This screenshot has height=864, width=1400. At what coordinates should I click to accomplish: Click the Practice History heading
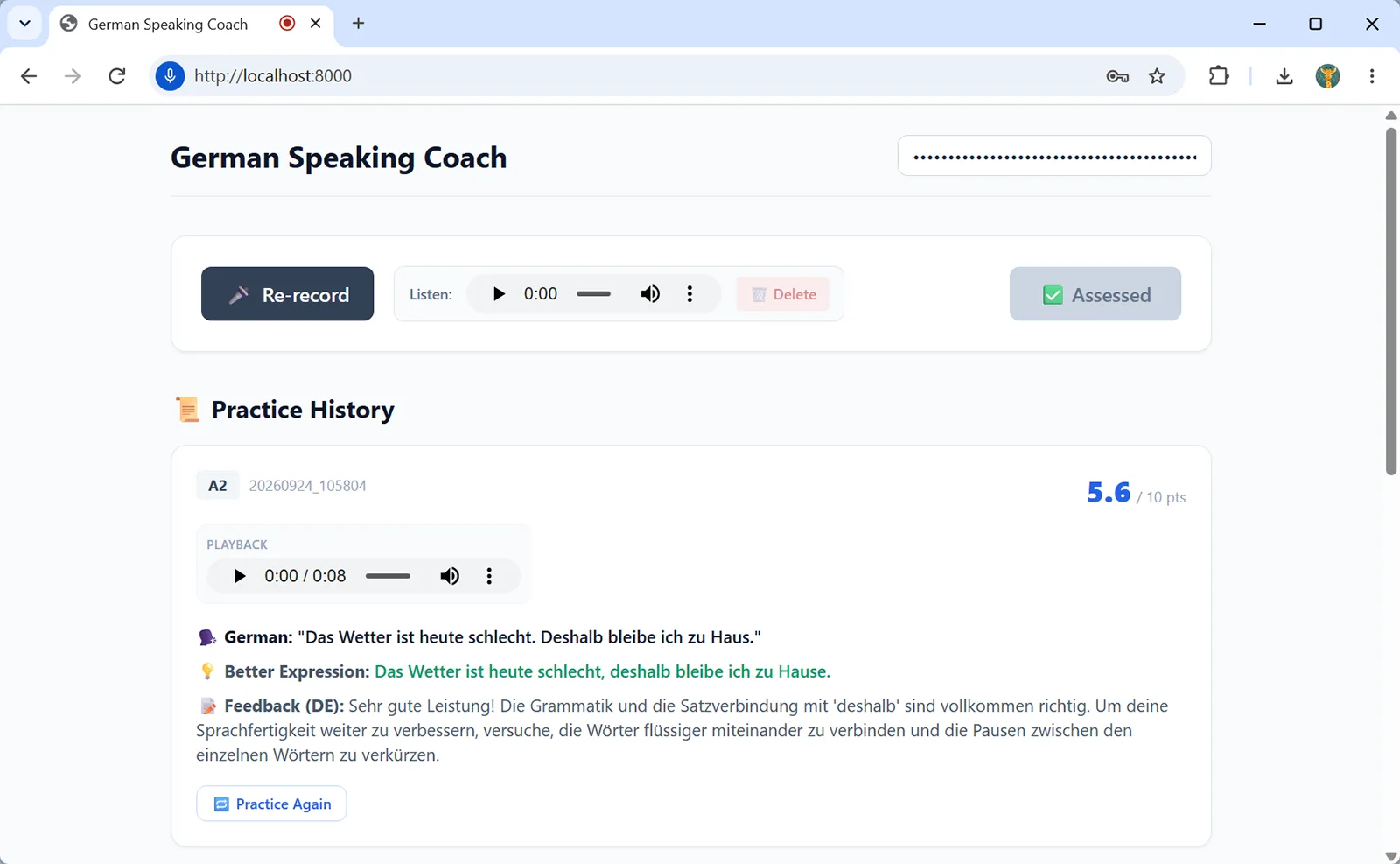[x=303, y=410]
